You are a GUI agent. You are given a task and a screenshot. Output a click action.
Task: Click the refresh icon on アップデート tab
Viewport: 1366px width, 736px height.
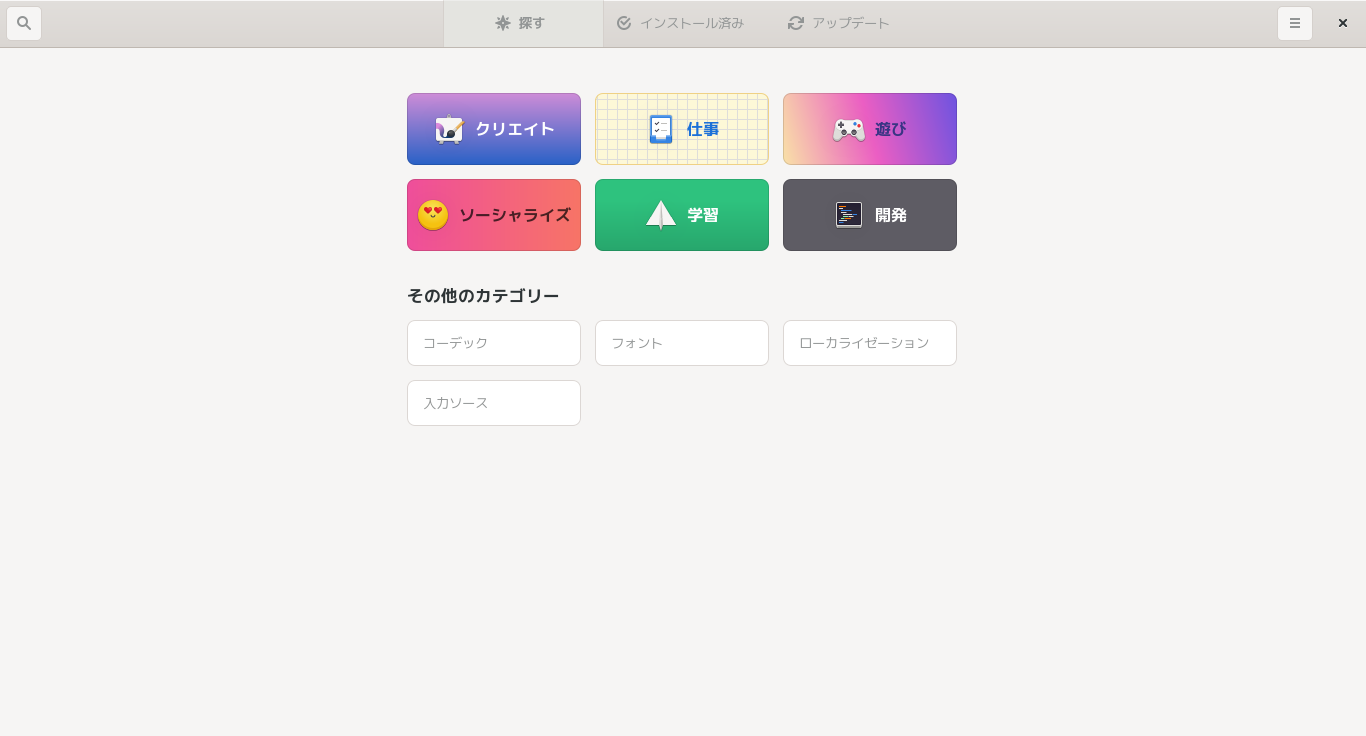click(796, 23)
